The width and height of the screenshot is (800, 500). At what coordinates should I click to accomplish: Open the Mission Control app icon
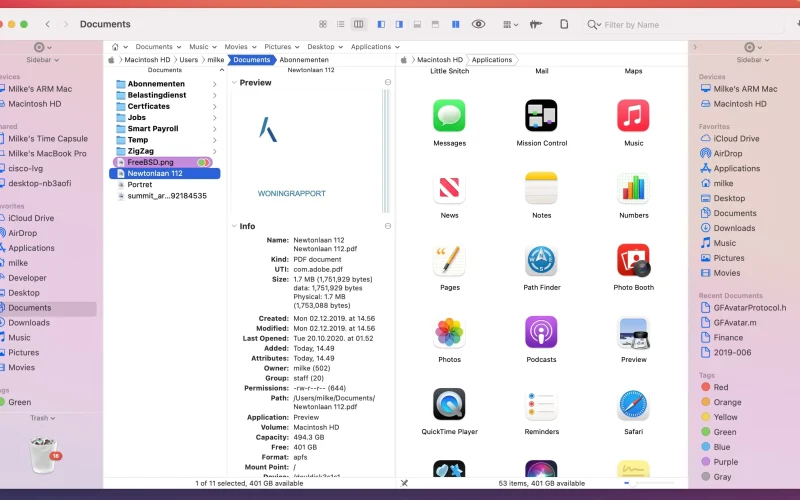click(541, 116)
